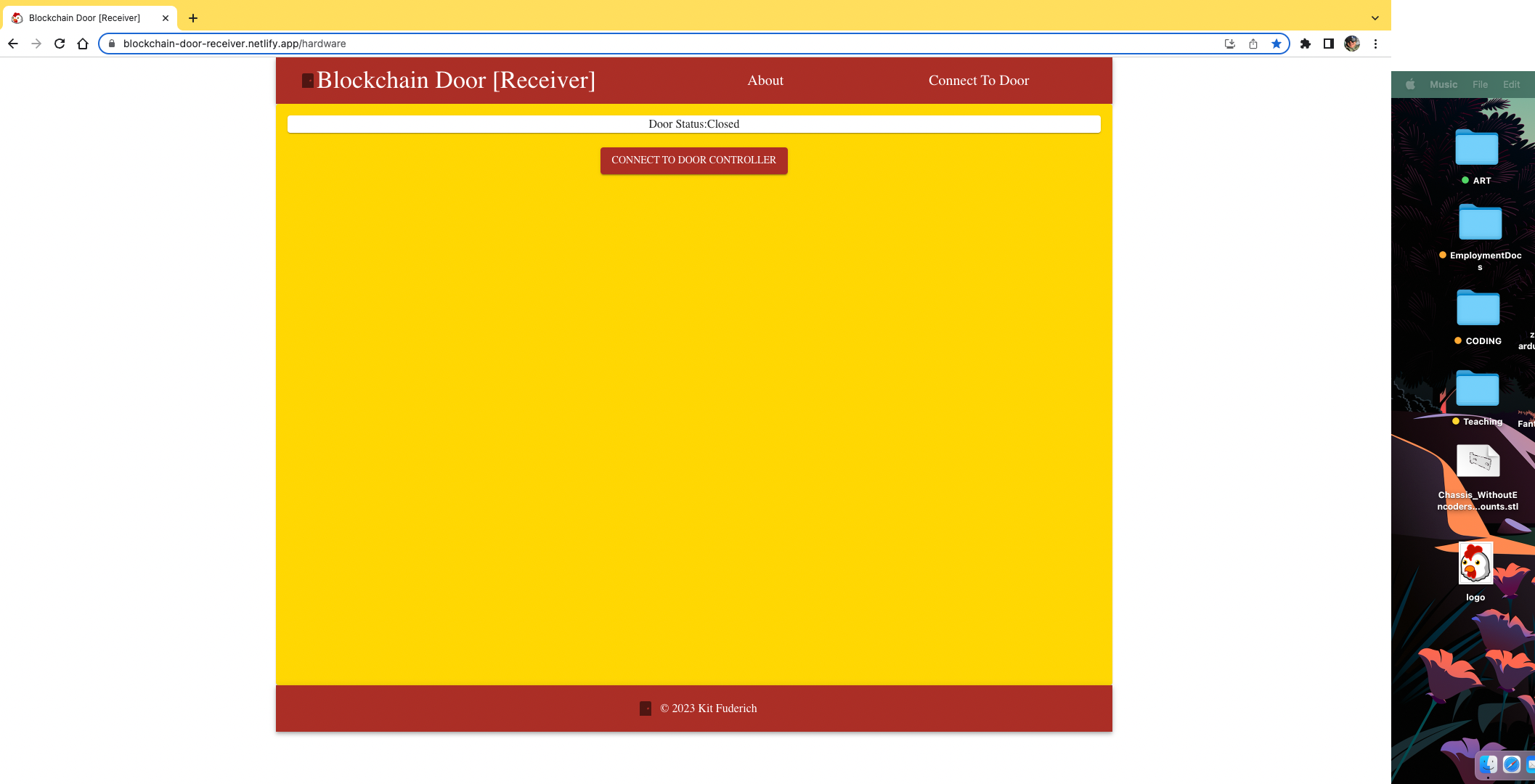The image size is (1535, 784).
Task: Click the About navigation link
Action: [765, 81]
